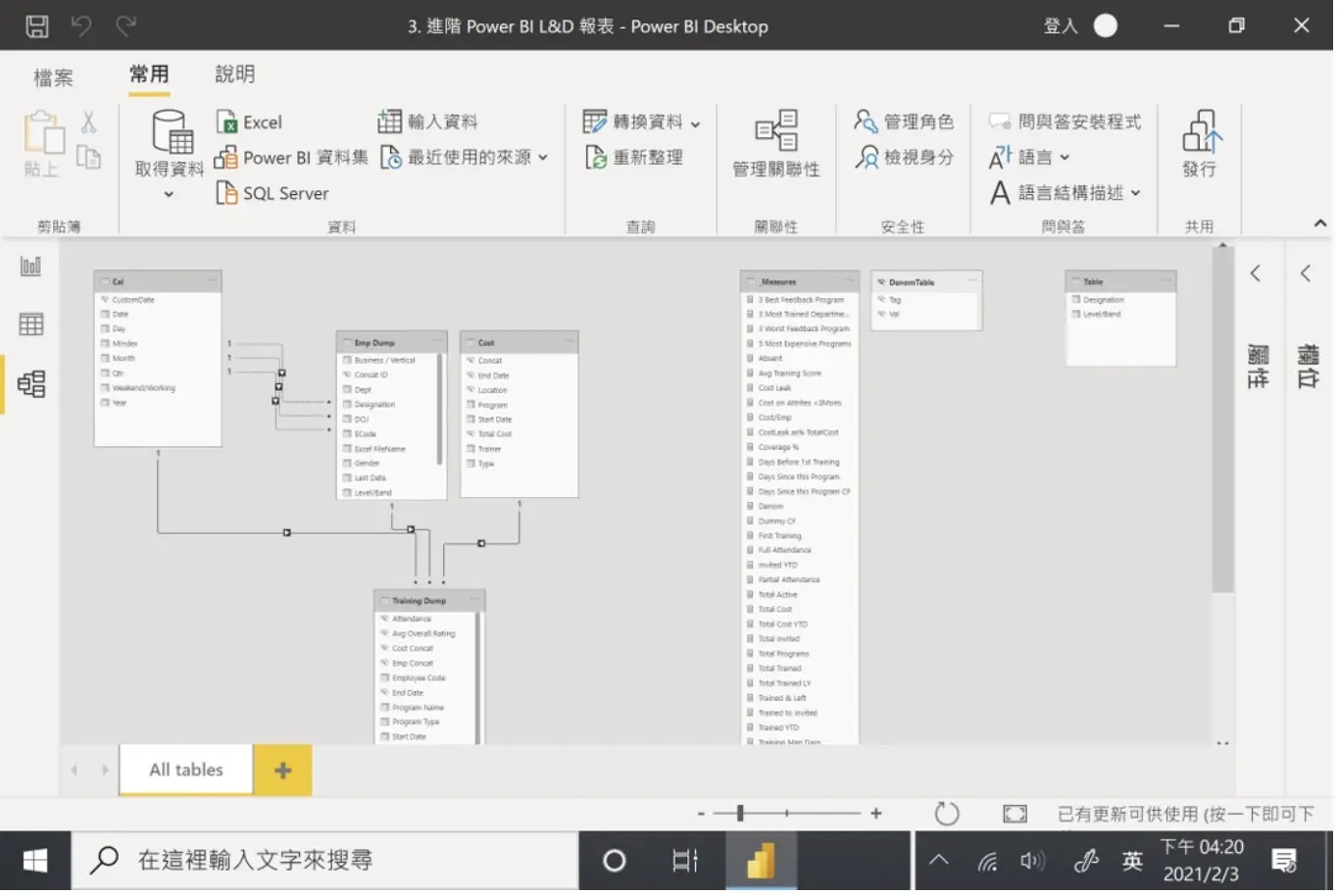Select CustomDate field in Cal table

[x=133, y=300]
